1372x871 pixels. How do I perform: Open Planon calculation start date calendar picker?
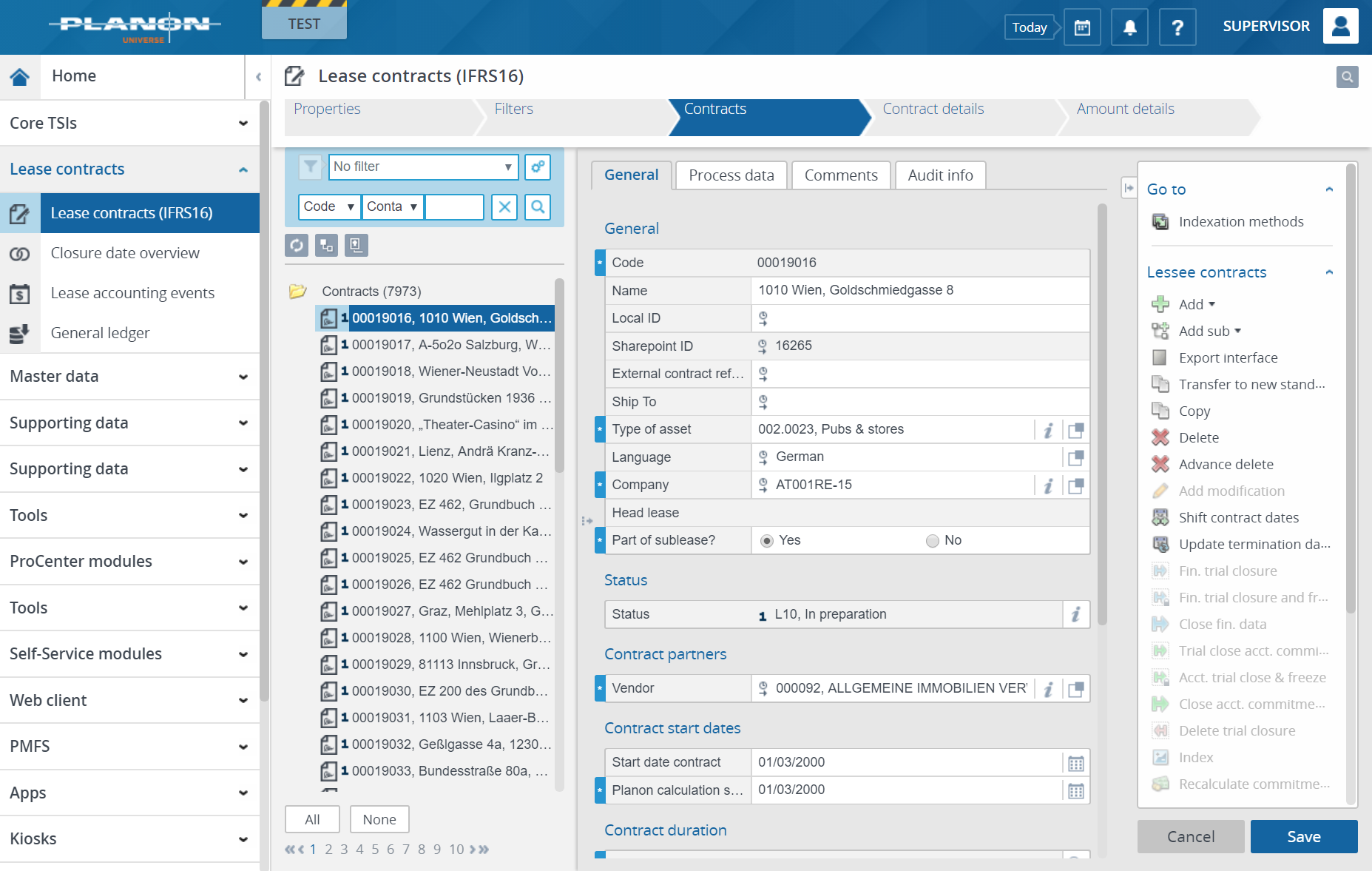tap(1076, 790)
